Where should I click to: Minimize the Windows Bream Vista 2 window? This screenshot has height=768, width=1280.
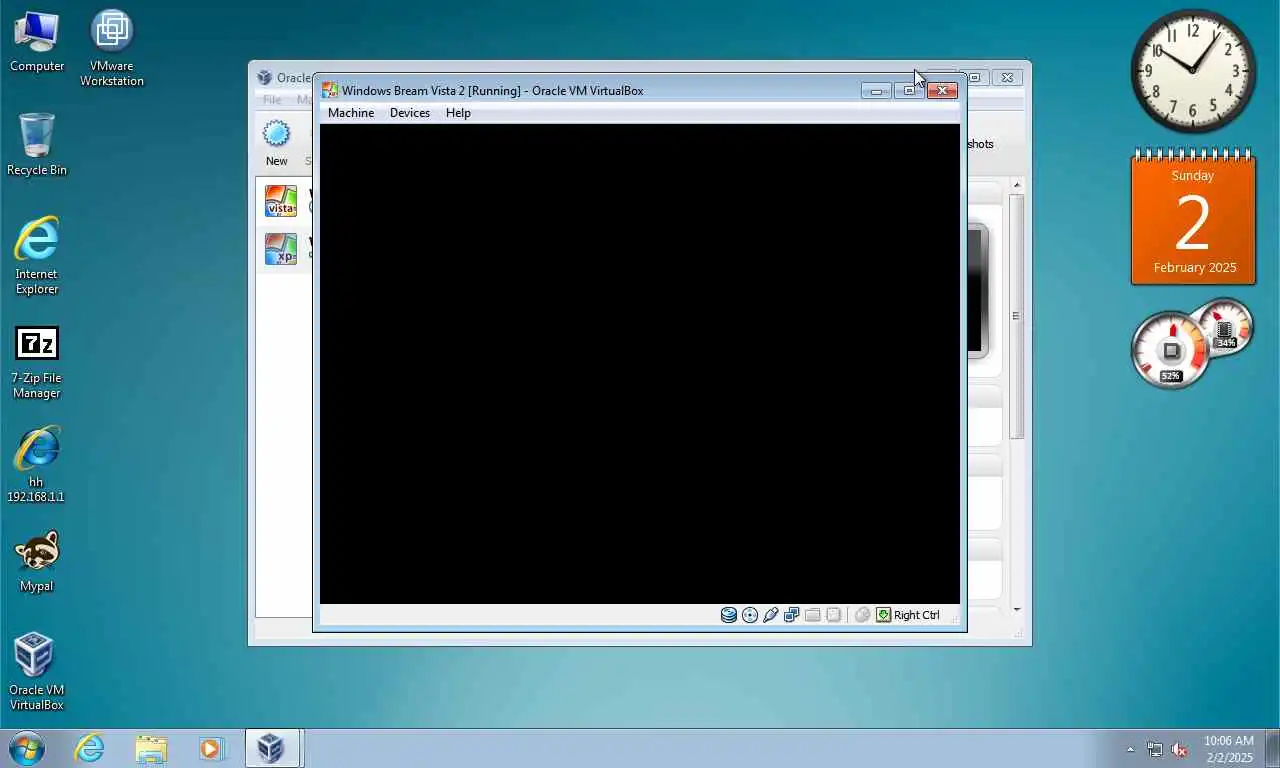coord(876,91)
